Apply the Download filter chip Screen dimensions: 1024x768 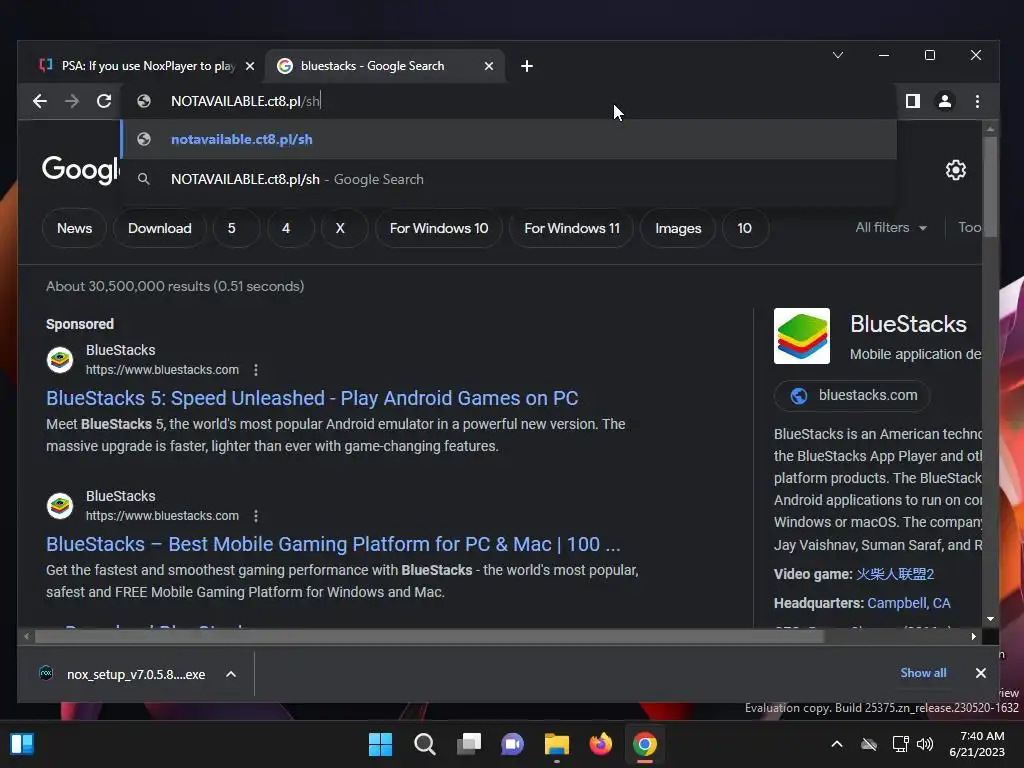159,228
